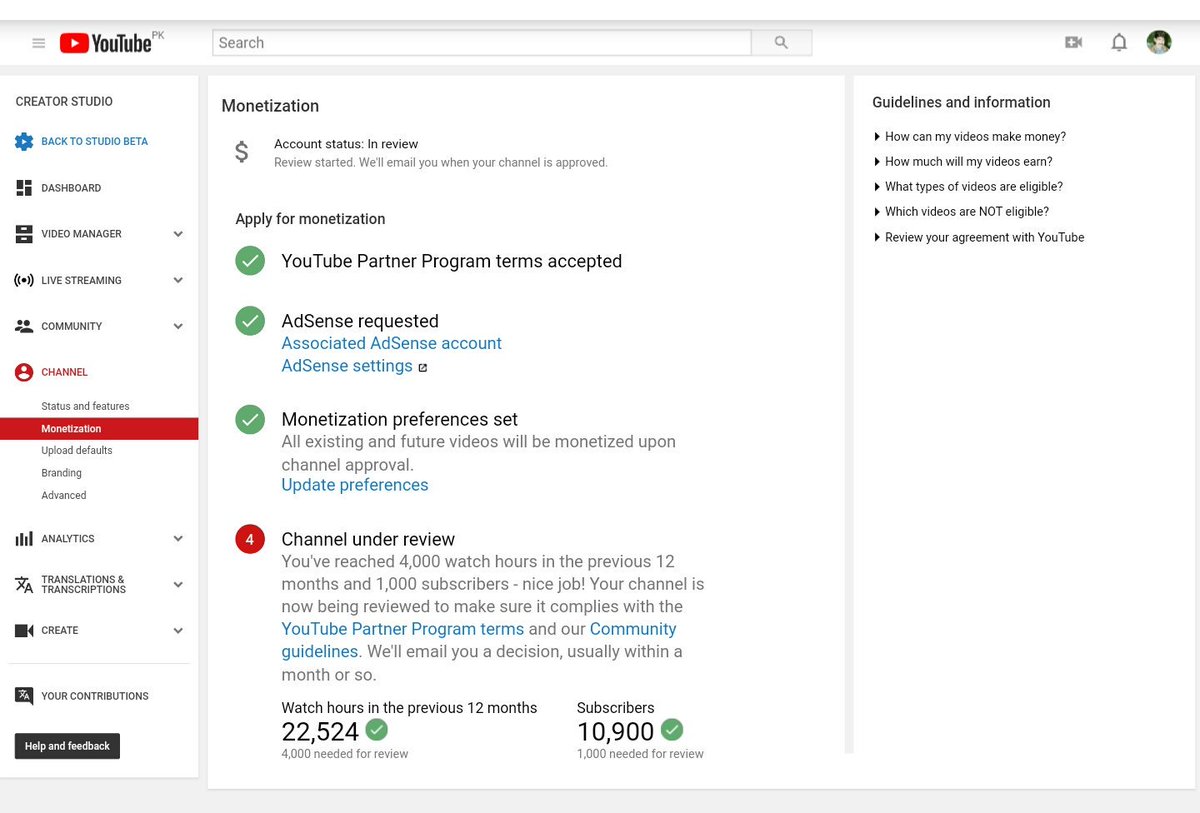Select the Monetization menu item

click(x=99, y=428)
